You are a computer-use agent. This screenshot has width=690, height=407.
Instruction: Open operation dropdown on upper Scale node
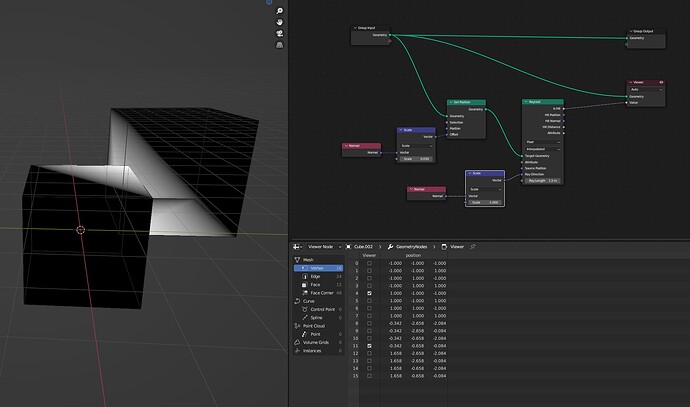click(x=416, y=146)
